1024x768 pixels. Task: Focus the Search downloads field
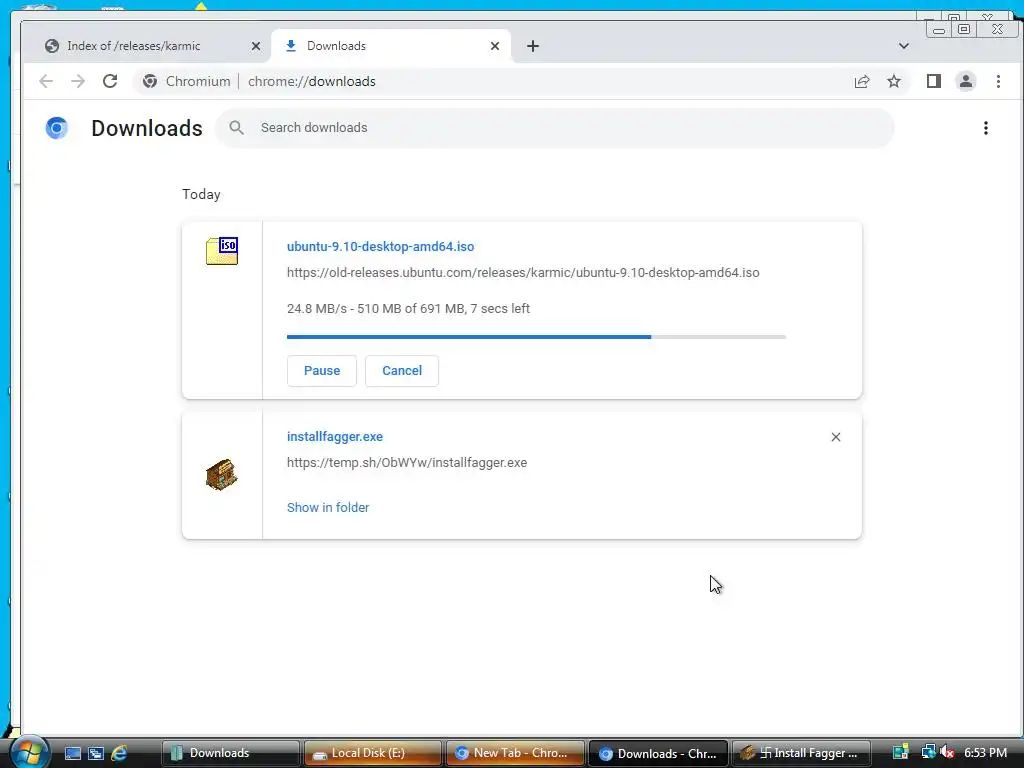554,128
